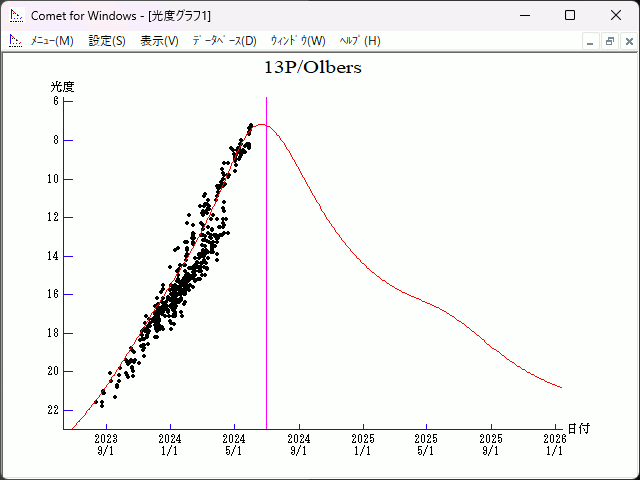Click magnitude 14 axis label
This screenshot has height=480, width=640.
pos(53,256)
